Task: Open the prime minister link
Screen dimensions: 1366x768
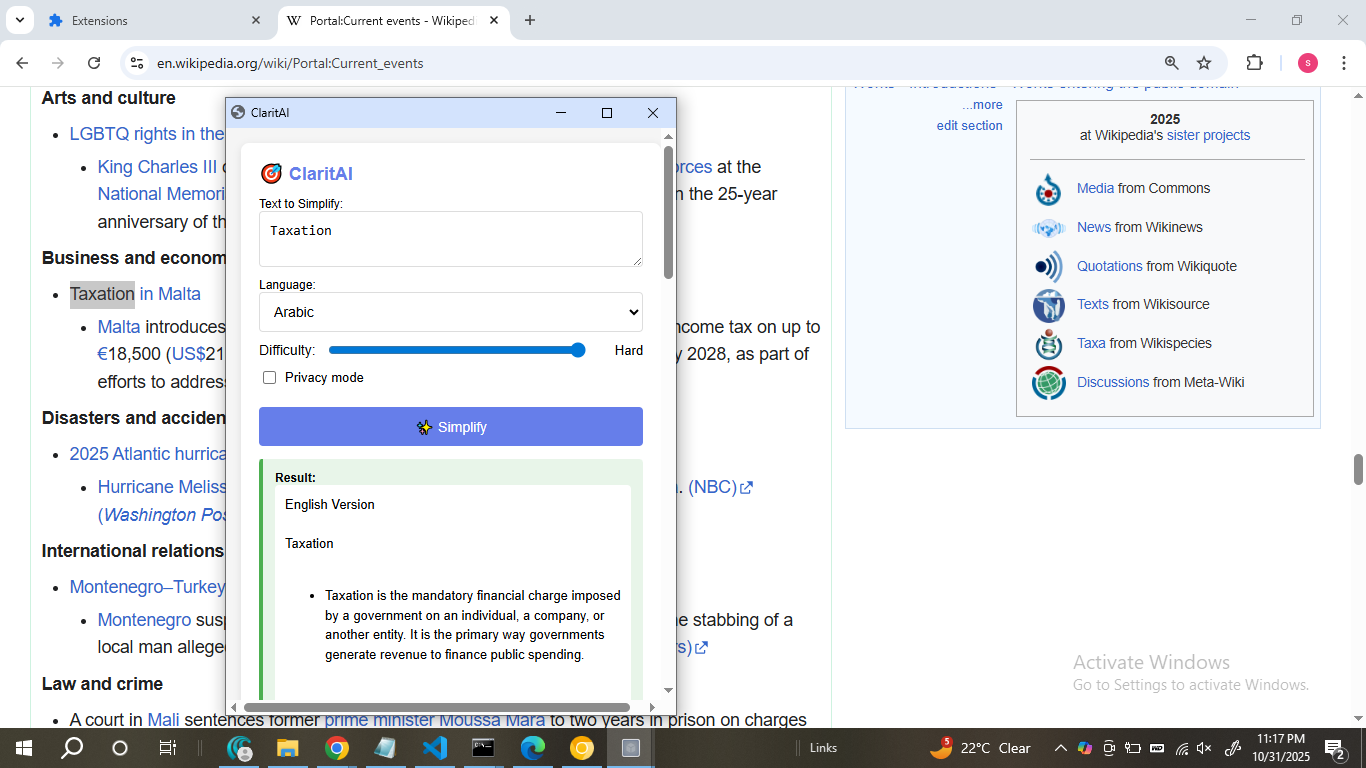Action: point(379,719)
